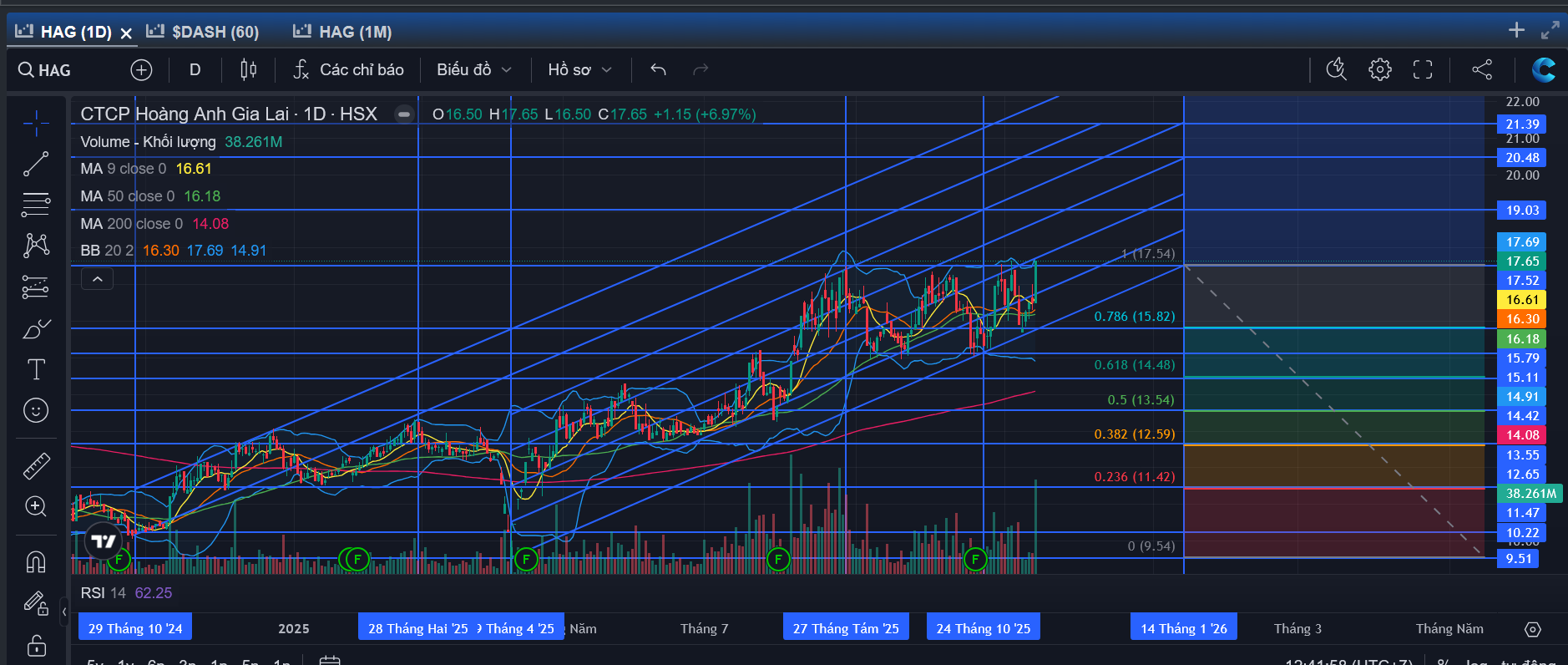
Task: Click the 0.236 (11.42) Fibonacci level label
Action: [1135, 477]
